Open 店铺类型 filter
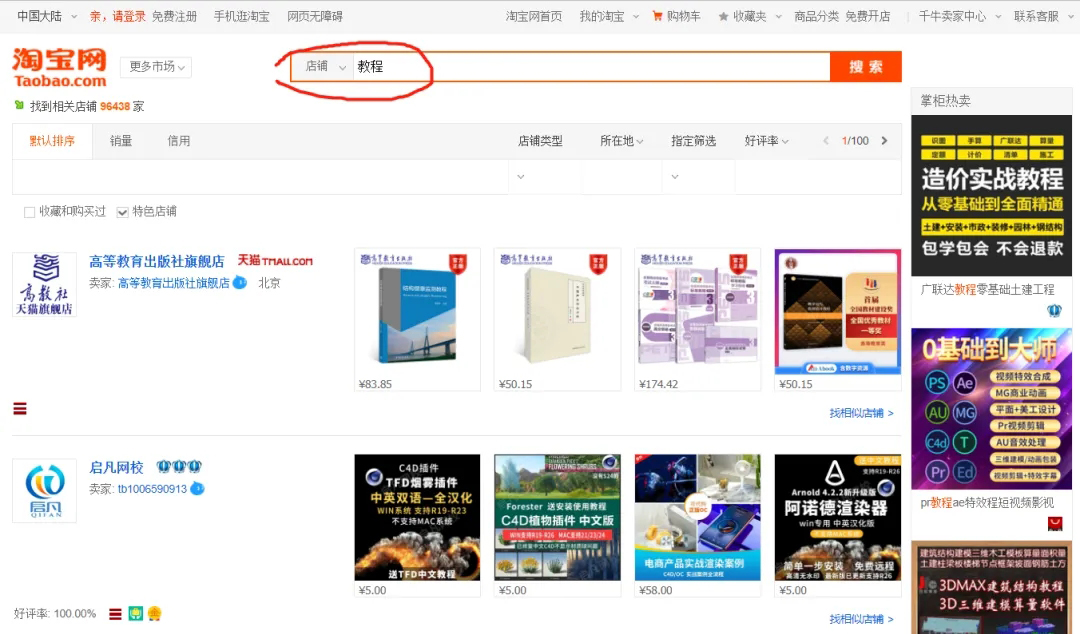Viewport: 1080px width, 634px height. [540, 141]
